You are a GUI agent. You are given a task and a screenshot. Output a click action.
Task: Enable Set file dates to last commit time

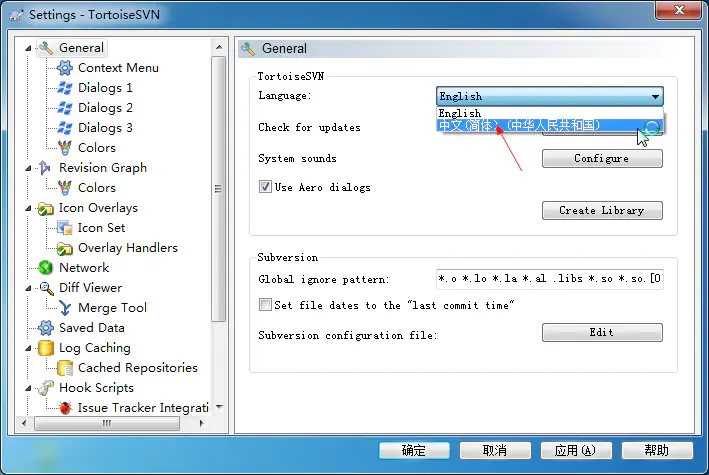(x=265, y=304)
